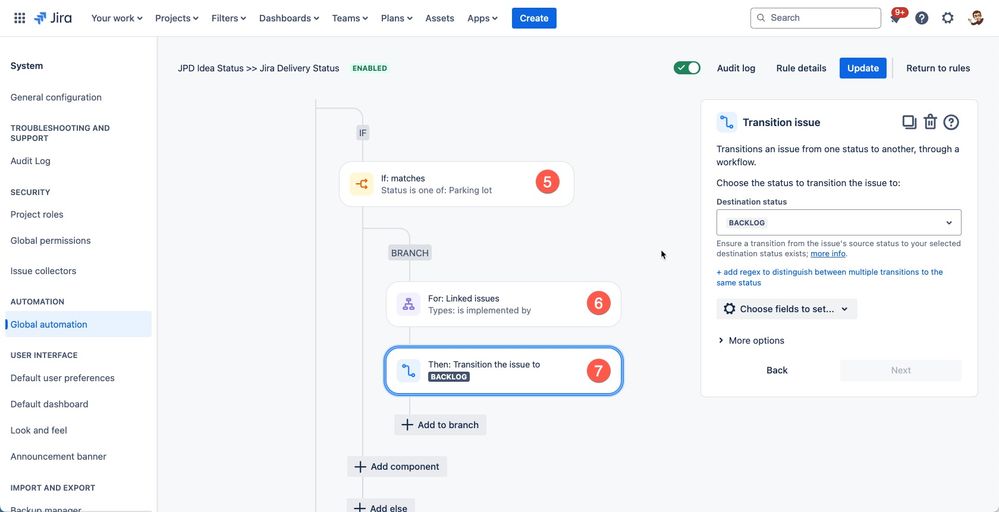This screenshot has height=512, width=999.
Task: Open General configuration in sidebar
Action: tap(56, 97)
